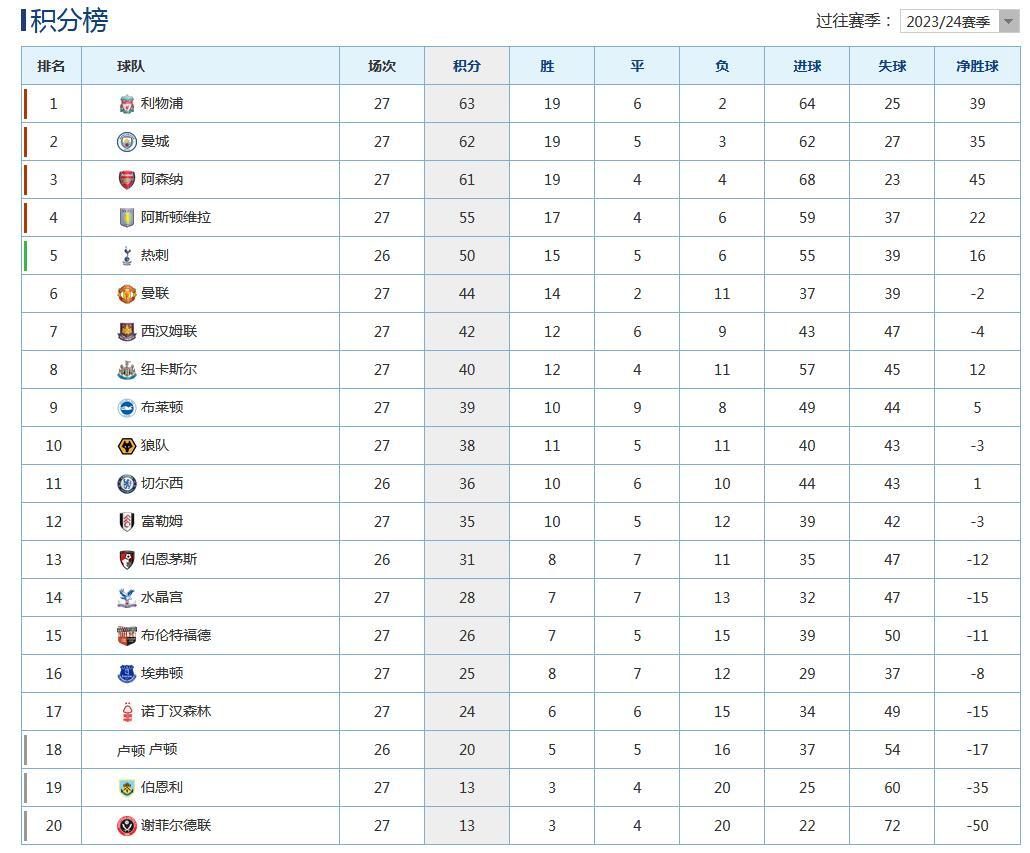Click the Manchester City (曼城) crest
Screen dimensions: 1030x853
pyautogui.click(x=127, y=142)
